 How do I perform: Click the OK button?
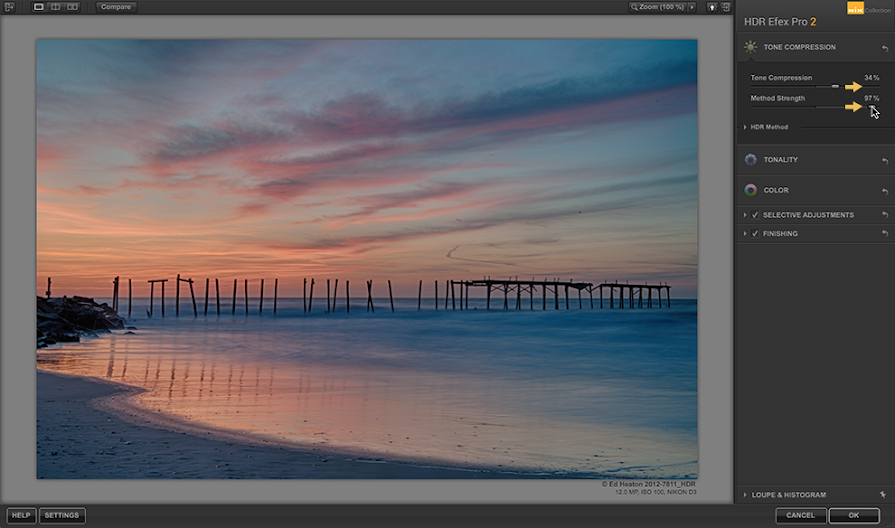[853, 515]
